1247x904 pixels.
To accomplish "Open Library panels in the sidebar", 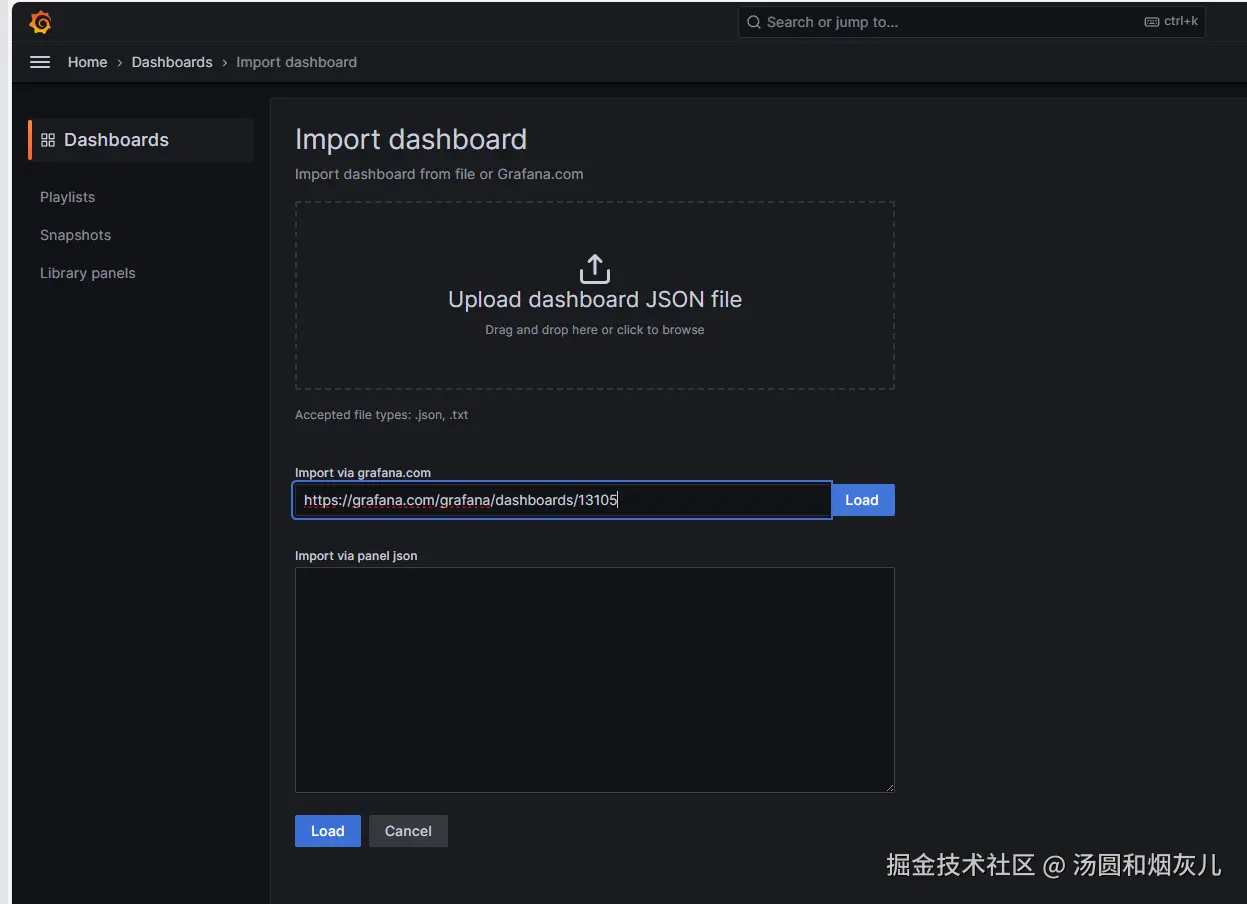I will pyautogui.click(x=87, y=273).
